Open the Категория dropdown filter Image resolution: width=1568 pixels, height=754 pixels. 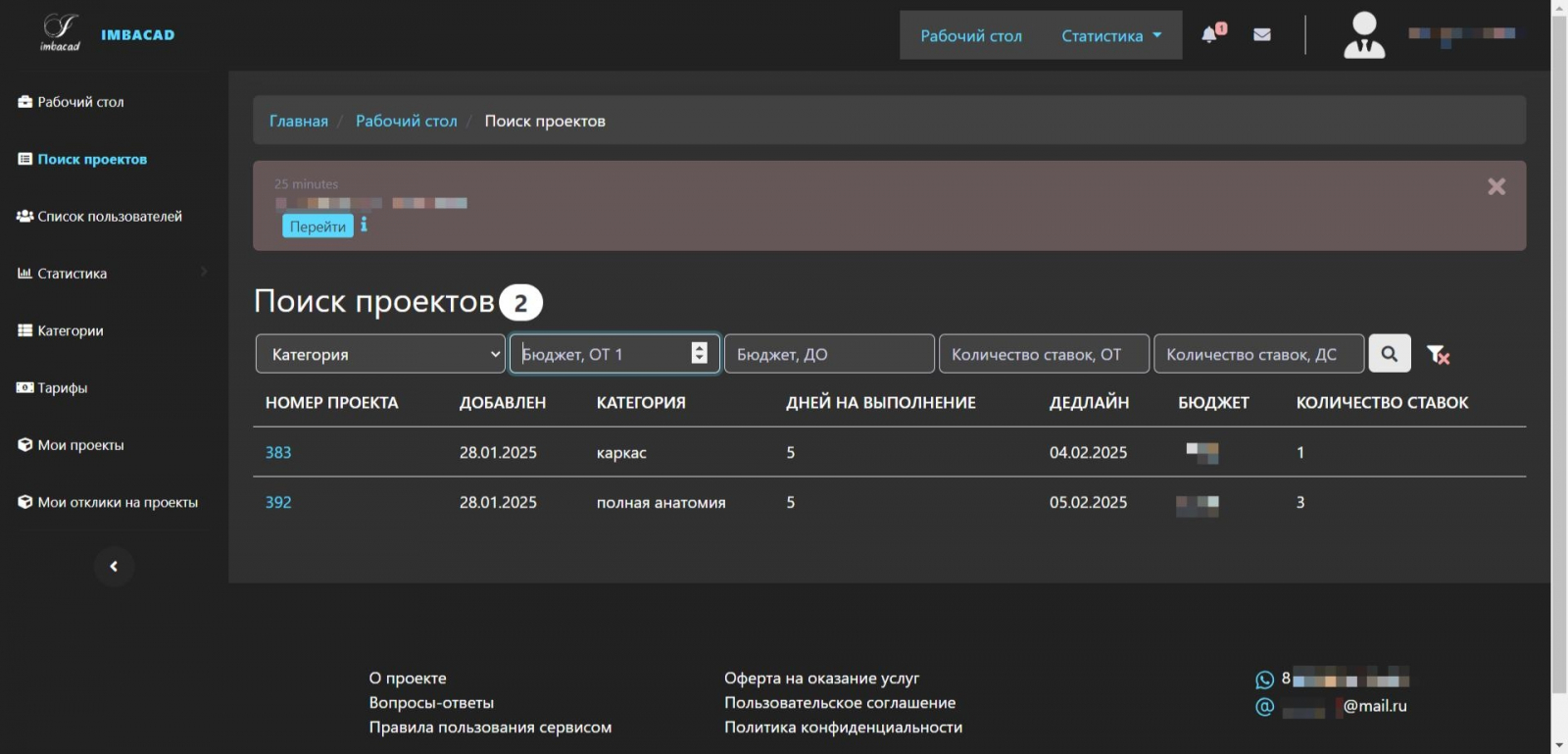pos(380,354)
